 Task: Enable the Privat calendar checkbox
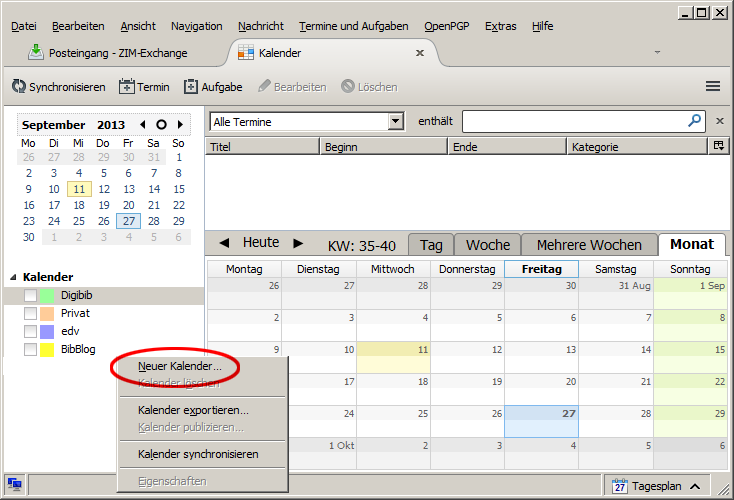[31, 314]
